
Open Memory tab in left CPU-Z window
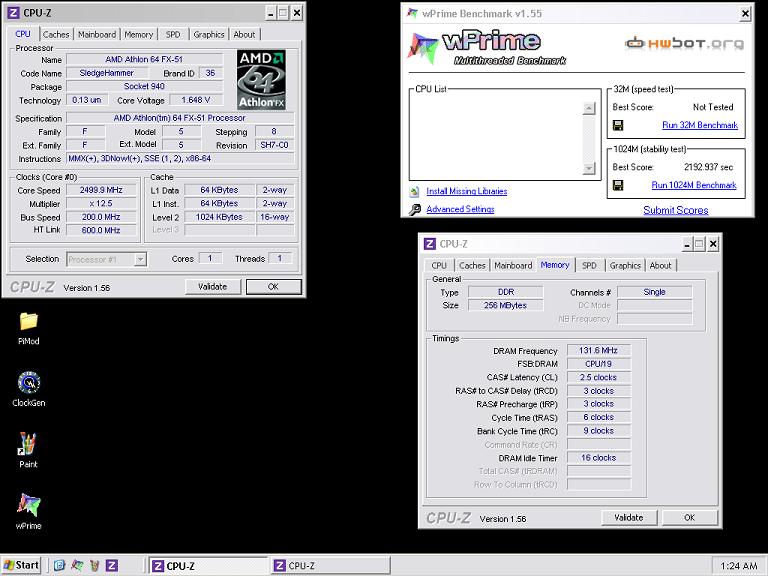click(139, 34)
